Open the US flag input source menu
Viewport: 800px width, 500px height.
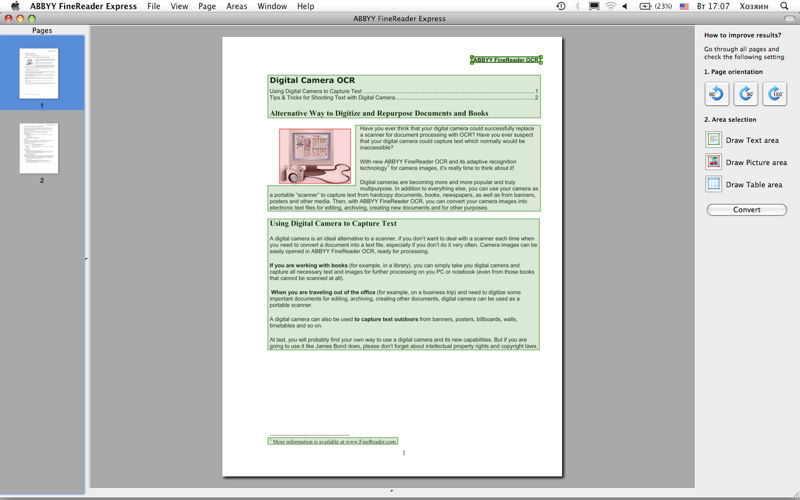684,6
